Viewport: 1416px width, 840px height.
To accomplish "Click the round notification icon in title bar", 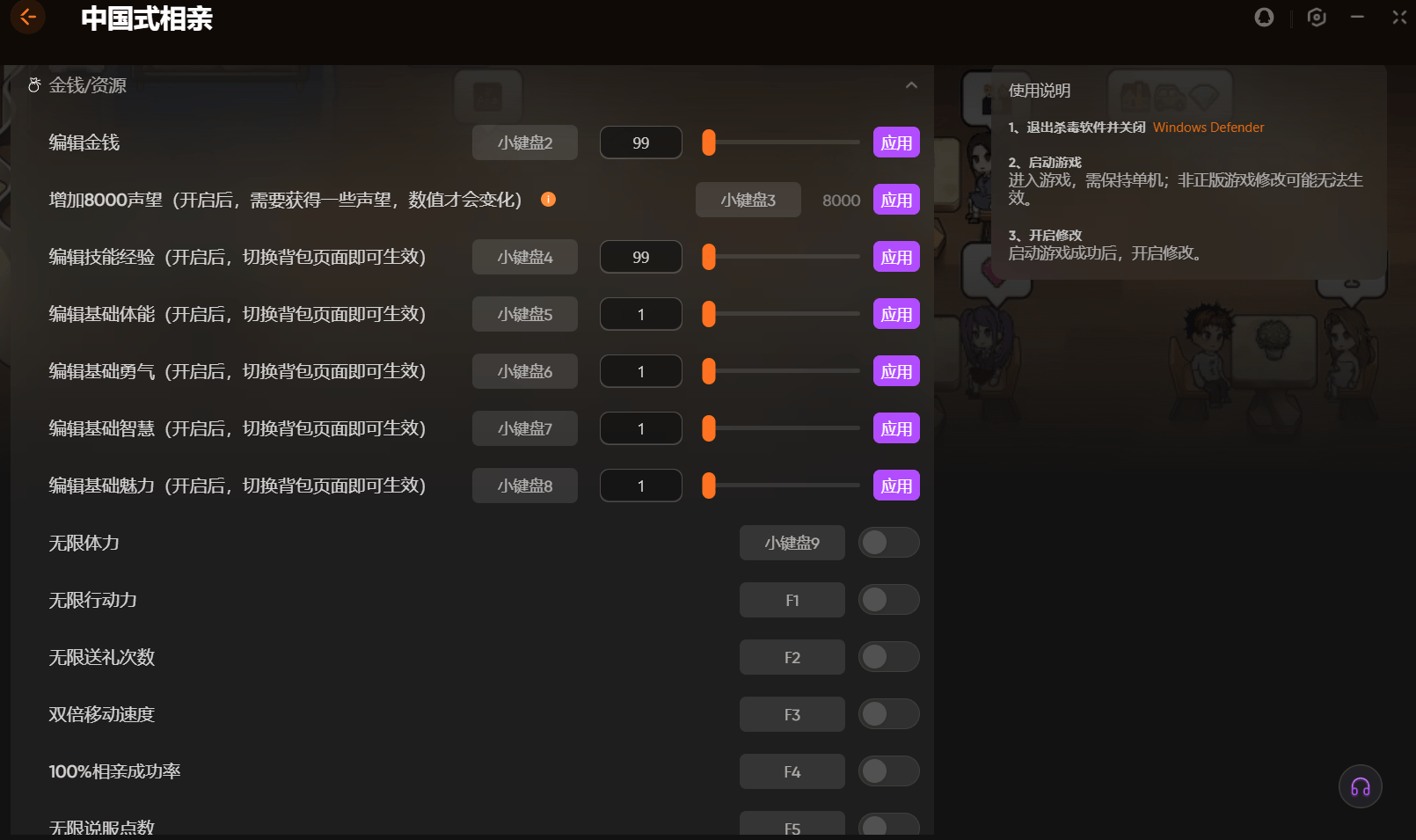I will (x=1264, y=18).
